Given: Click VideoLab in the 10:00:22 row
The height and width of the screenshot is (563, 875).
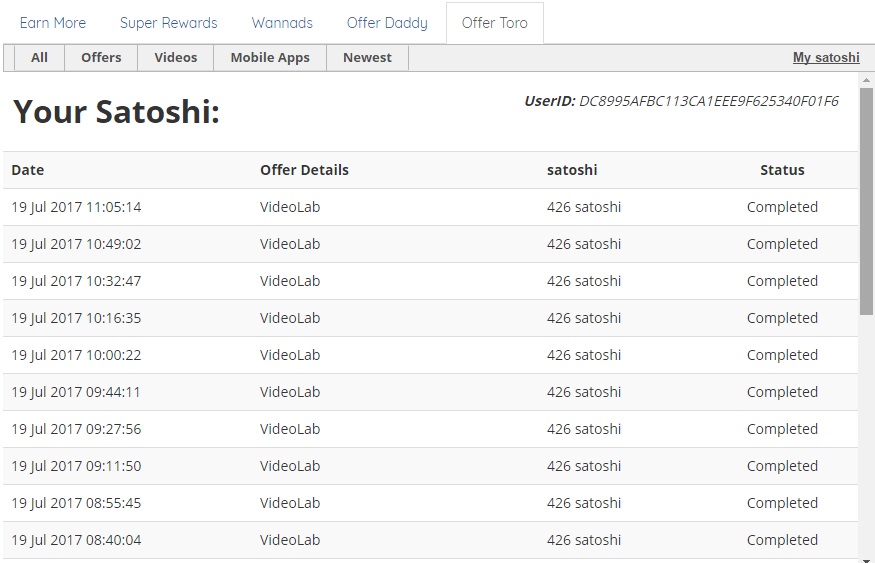Looking at the screenshot, I should tap(290, 355).
